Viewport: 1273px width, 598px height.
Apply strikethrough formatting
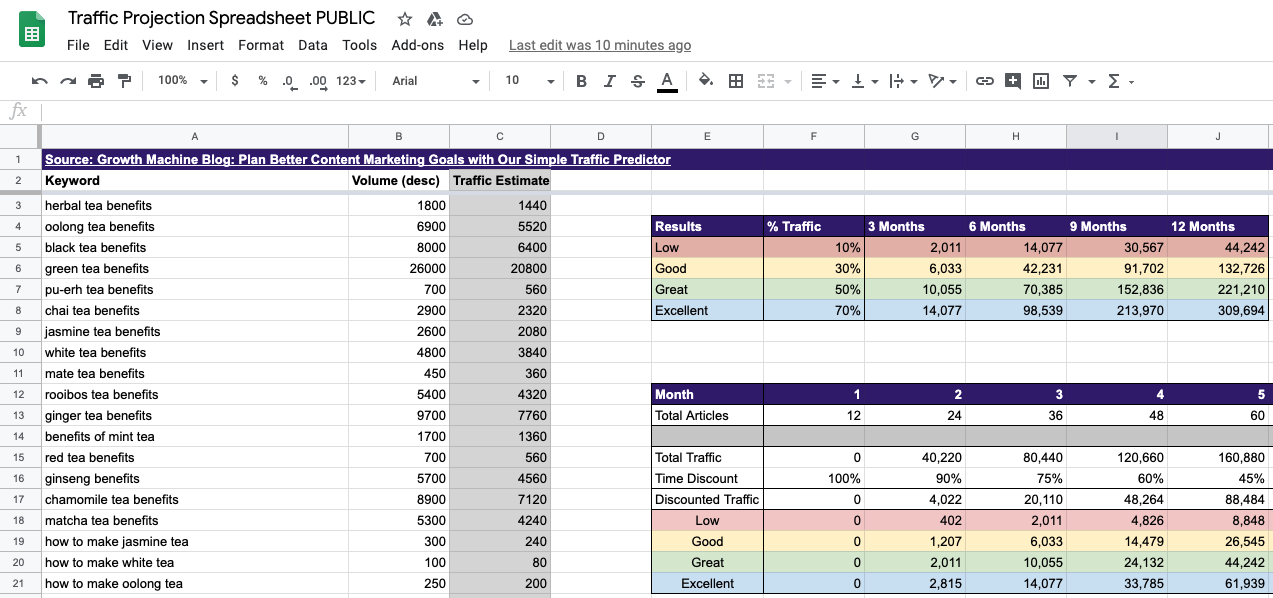[x=638, y=81]
